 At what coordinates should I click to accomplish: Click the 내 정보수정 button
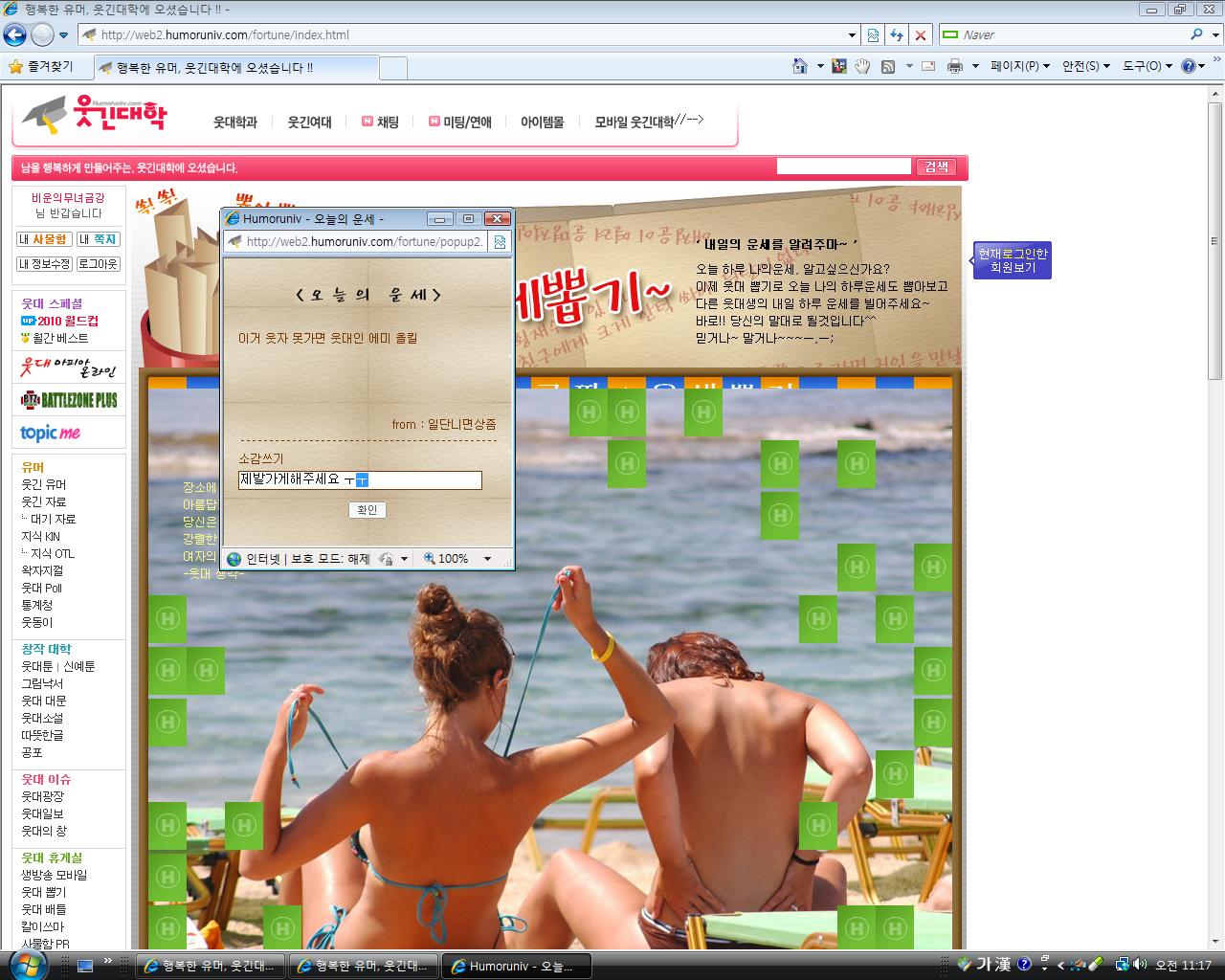tap(44, 264)
